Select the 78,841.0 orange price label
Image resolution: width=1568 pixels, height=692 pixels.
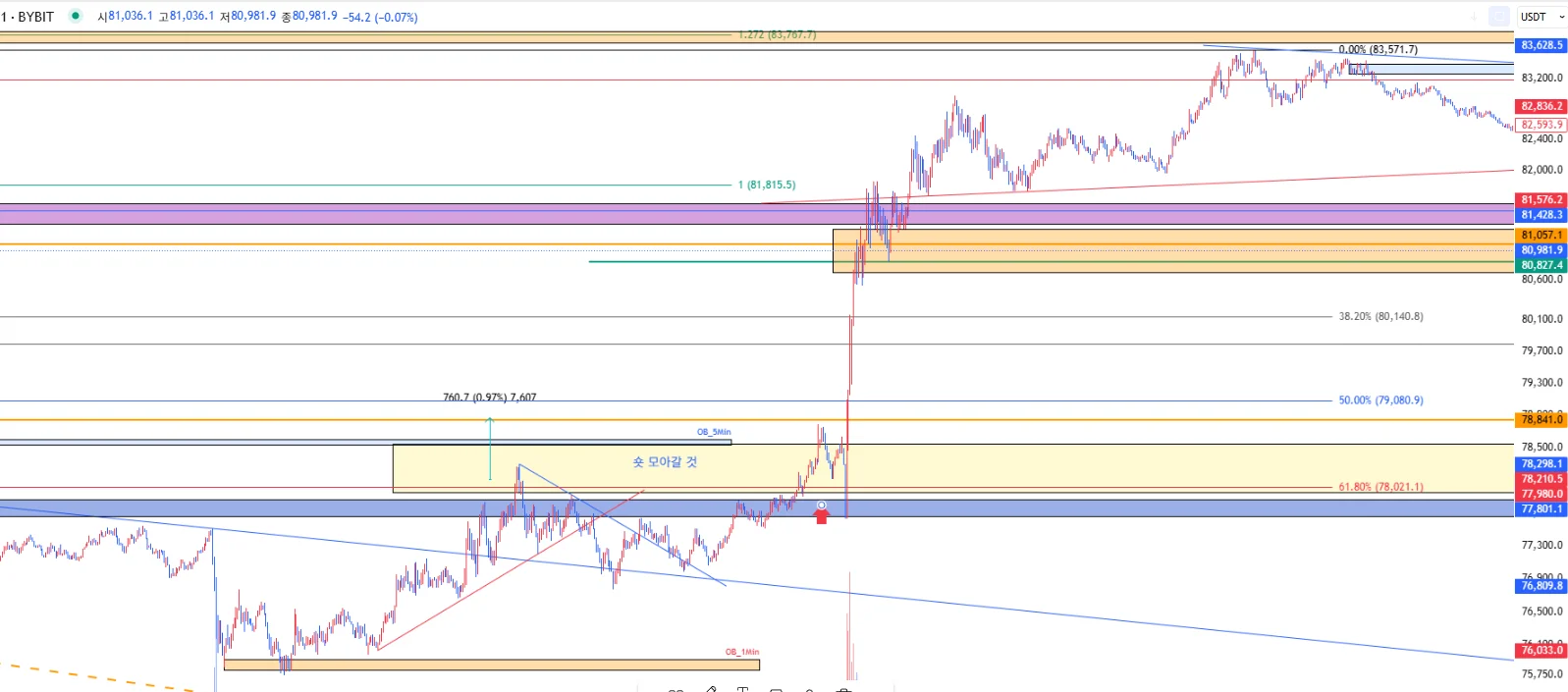click(x=1541, y=419)
